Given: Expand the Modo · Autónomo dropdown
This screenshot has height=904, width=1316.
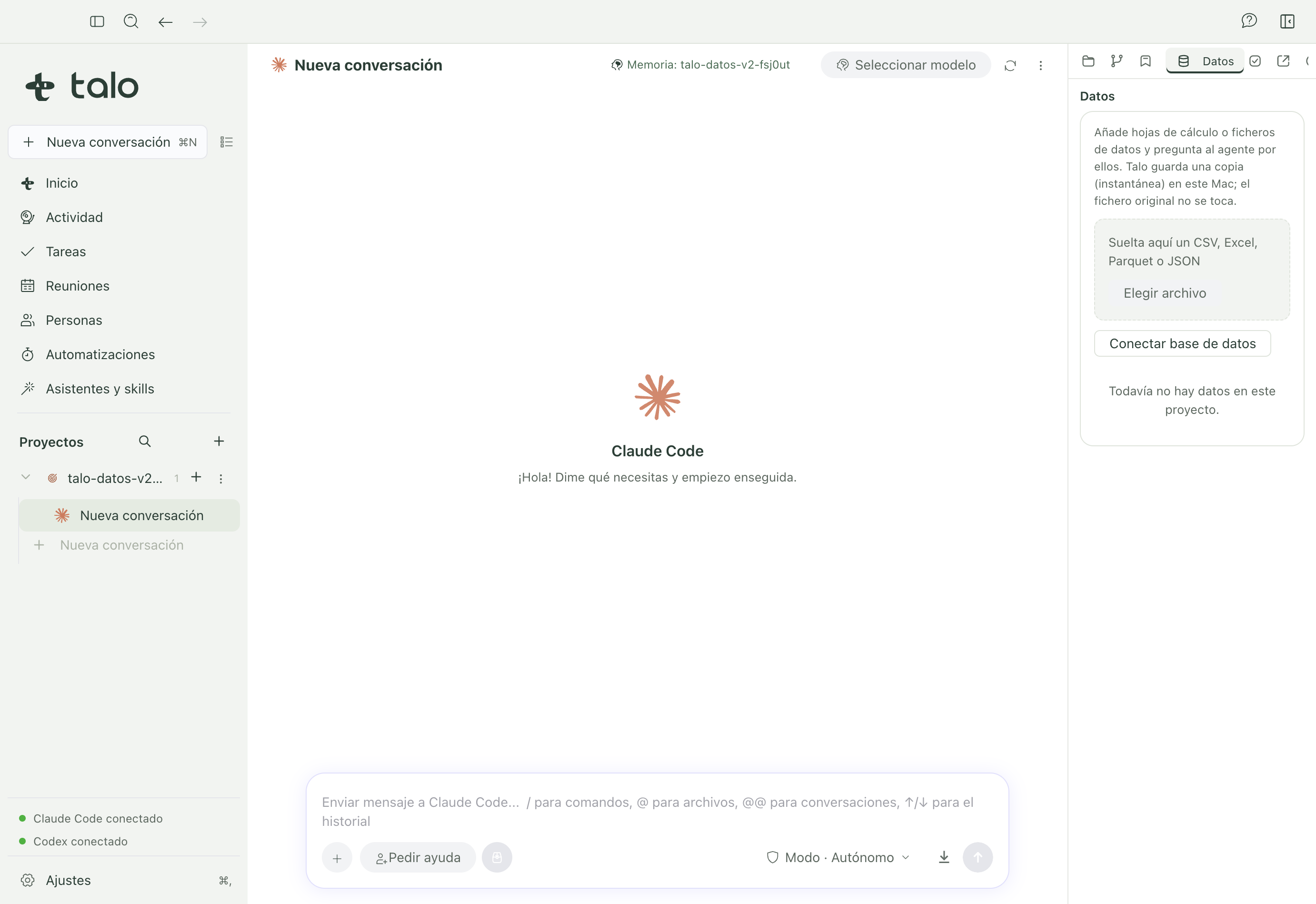Looking at the screenshot, I should (838, 857).
